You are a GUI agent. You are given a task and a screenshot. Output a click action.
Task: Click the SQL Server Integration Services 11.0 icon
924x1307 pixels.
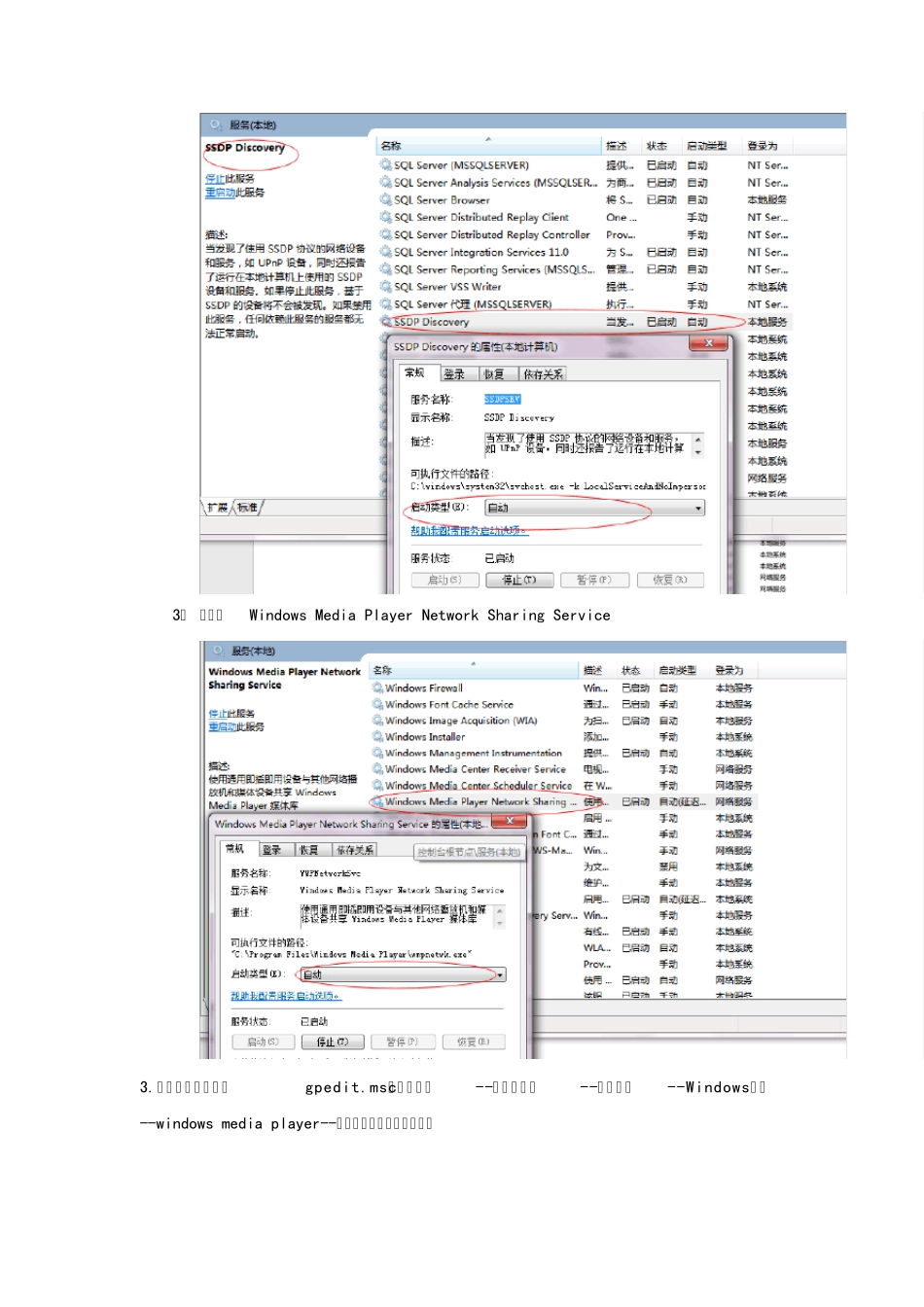coord(385,253)
